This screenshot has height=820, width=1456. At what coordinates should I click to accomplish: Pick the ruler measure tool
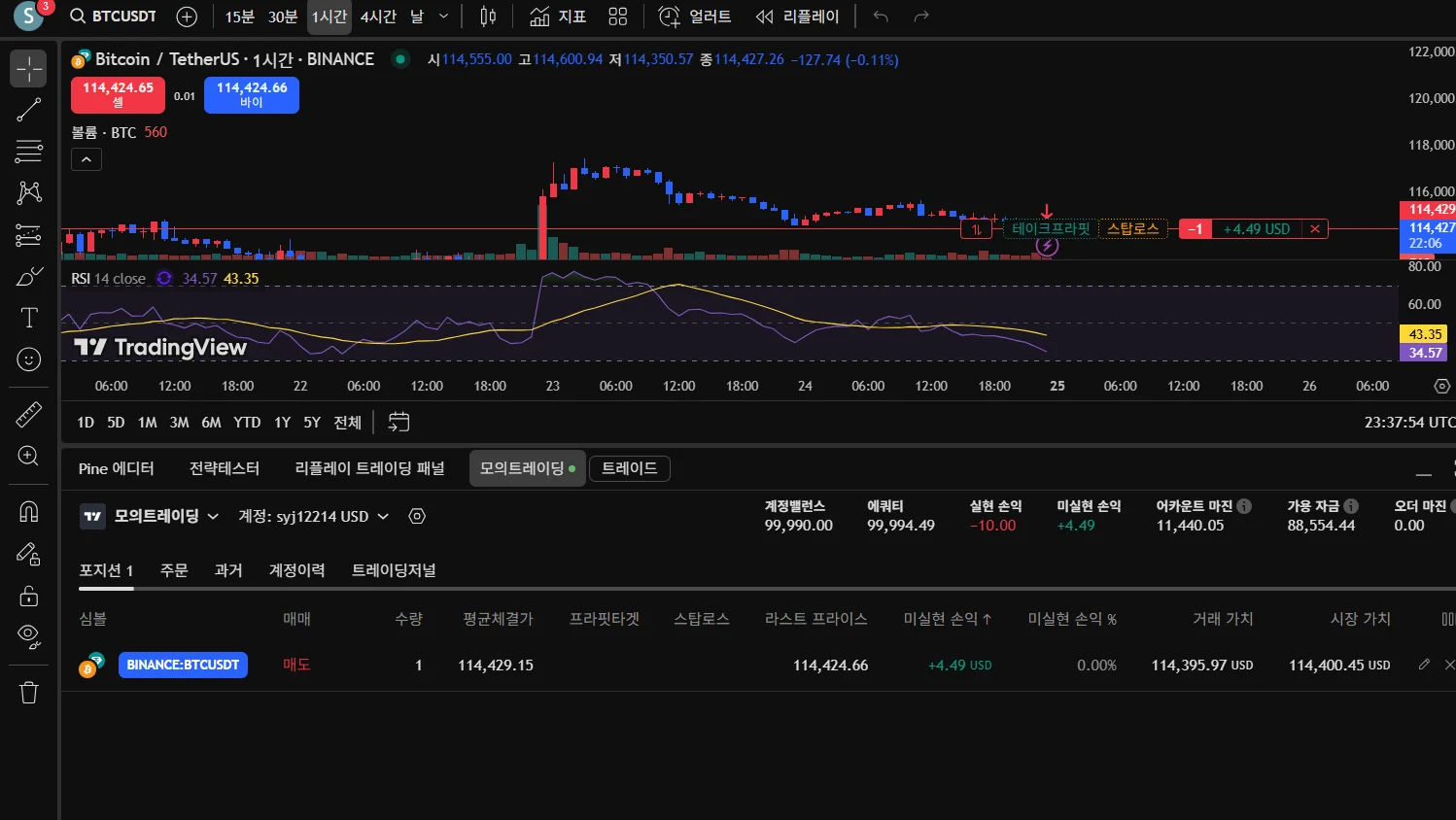28,415
